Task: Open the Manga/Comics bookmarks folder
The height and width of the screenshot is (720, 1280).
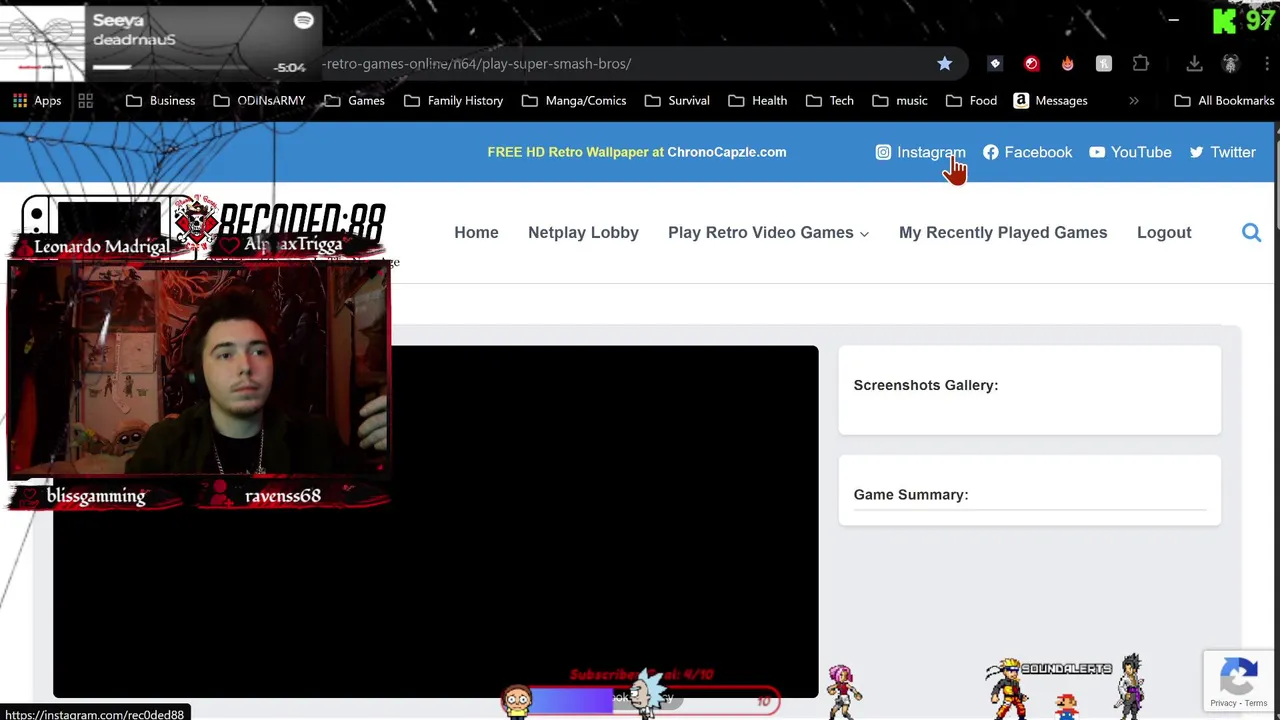Action: click(x=574, y=100)
